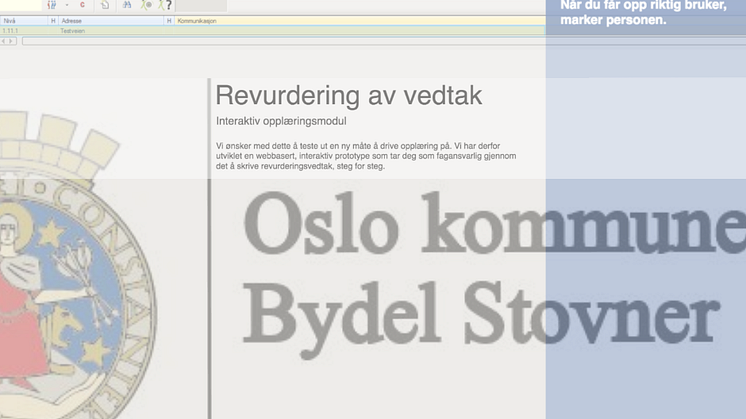
Task: Click the Revurdering av vedtak heading
Action: coord(349,96)
